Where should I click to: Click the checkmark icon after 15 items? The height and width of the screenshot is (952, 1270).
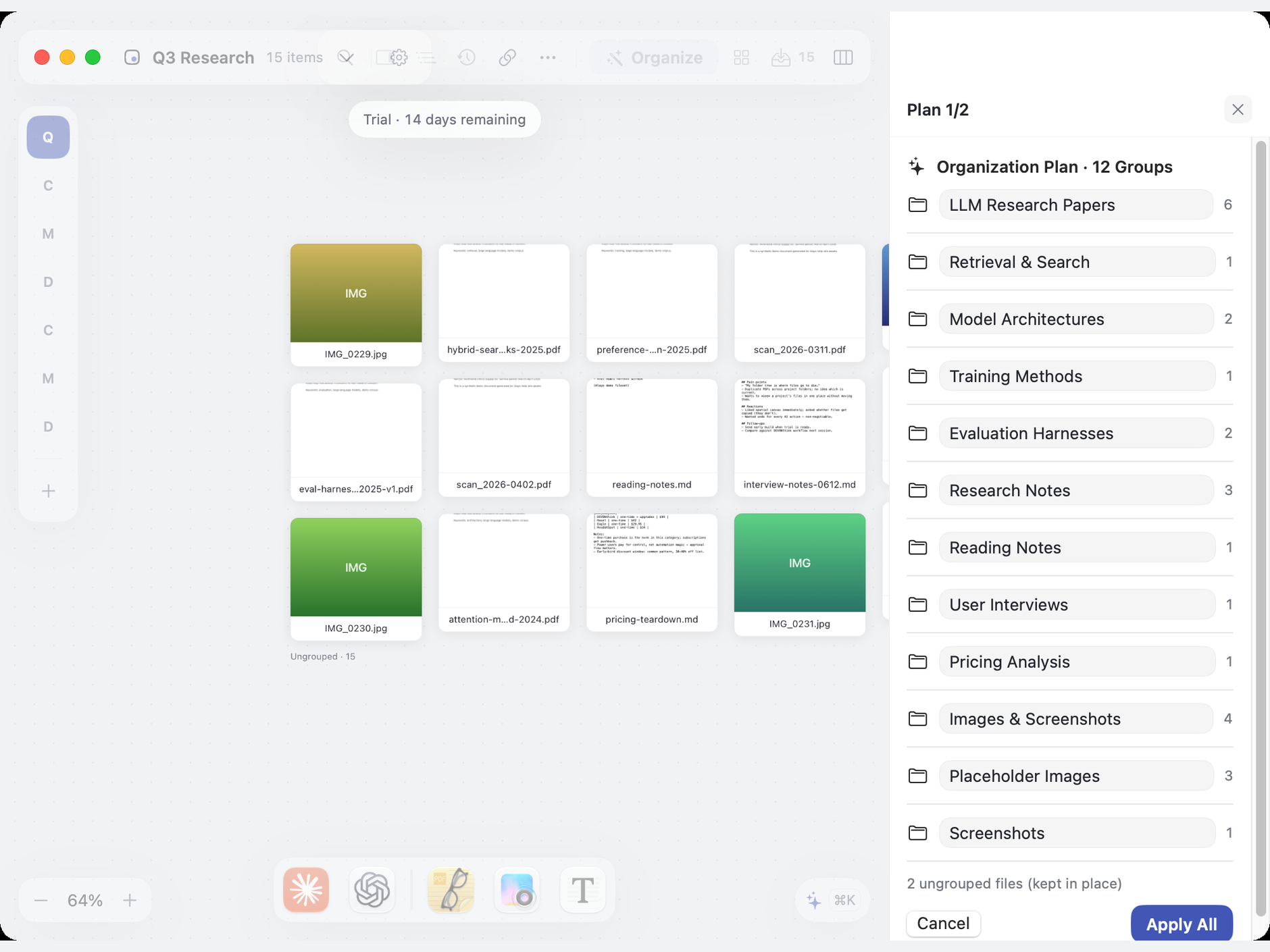[x=345, y=57]
